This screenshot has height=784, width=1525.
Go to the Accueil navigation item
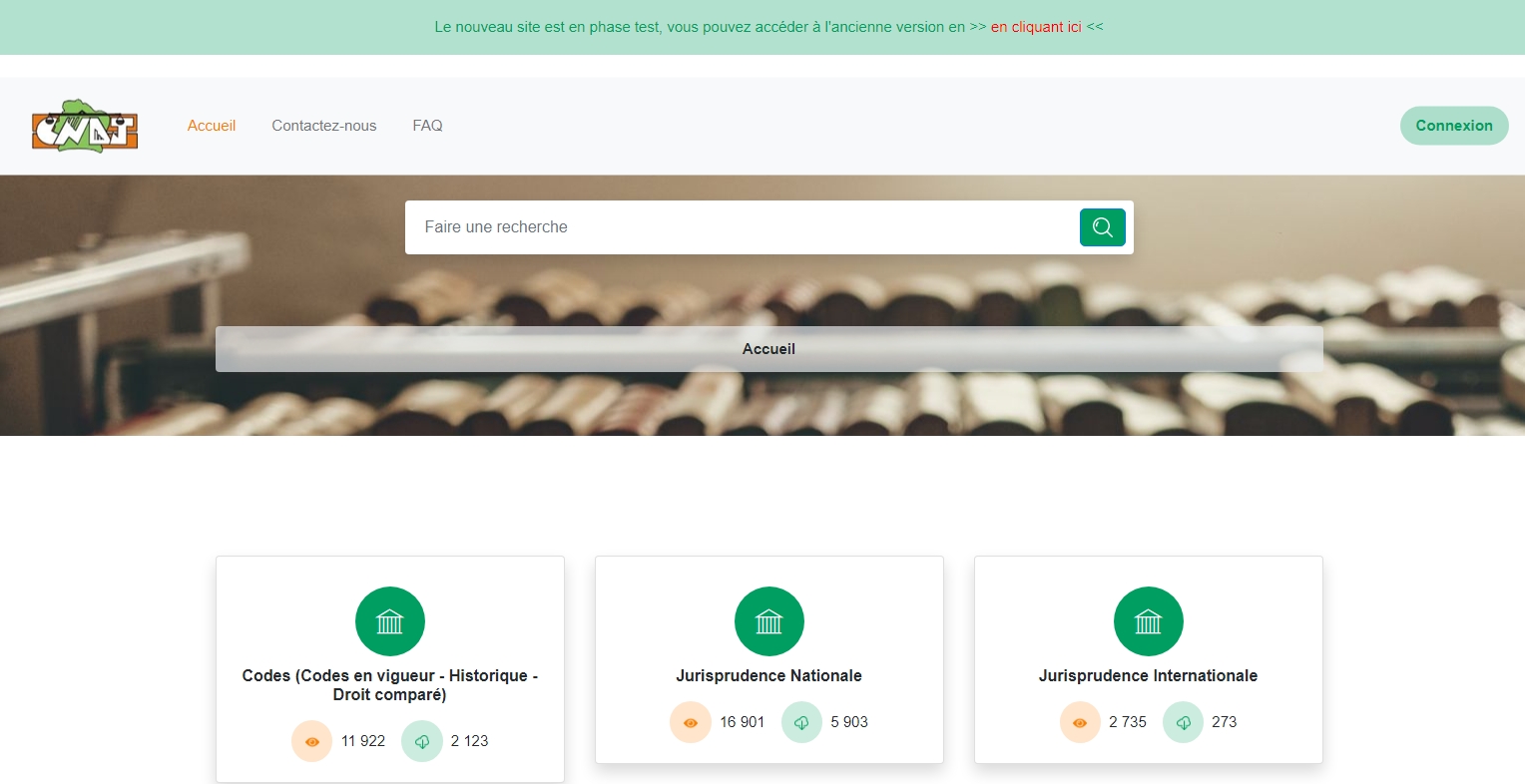click(x=212, y=126)
